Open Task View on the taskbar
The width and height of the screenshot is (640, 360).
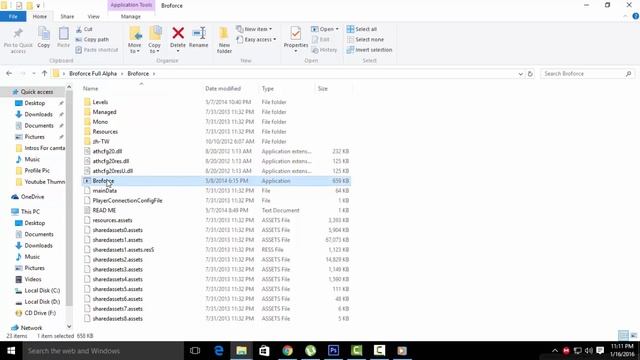pyautogui.click(x=195, y=351)
